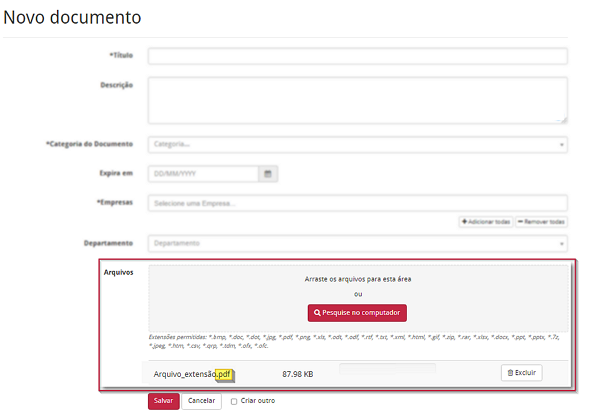Enable the Criar outro checkbox
590x416 pixels.
click(x=234, y=401)
